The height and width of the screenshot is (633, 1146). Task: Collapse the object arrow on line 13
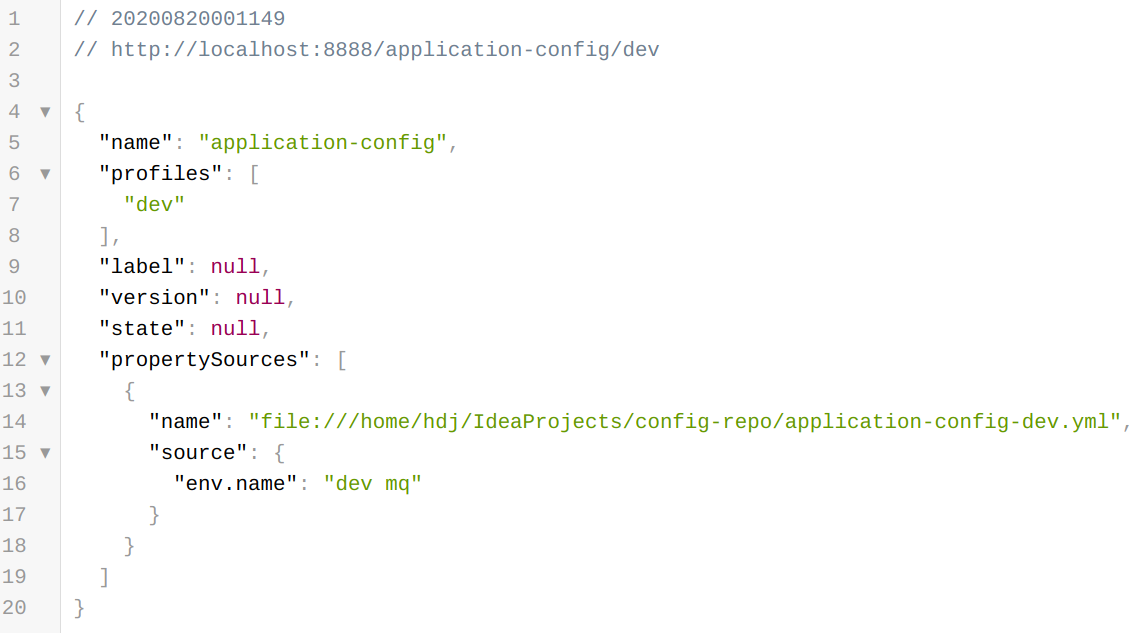(x=45, y=391)
